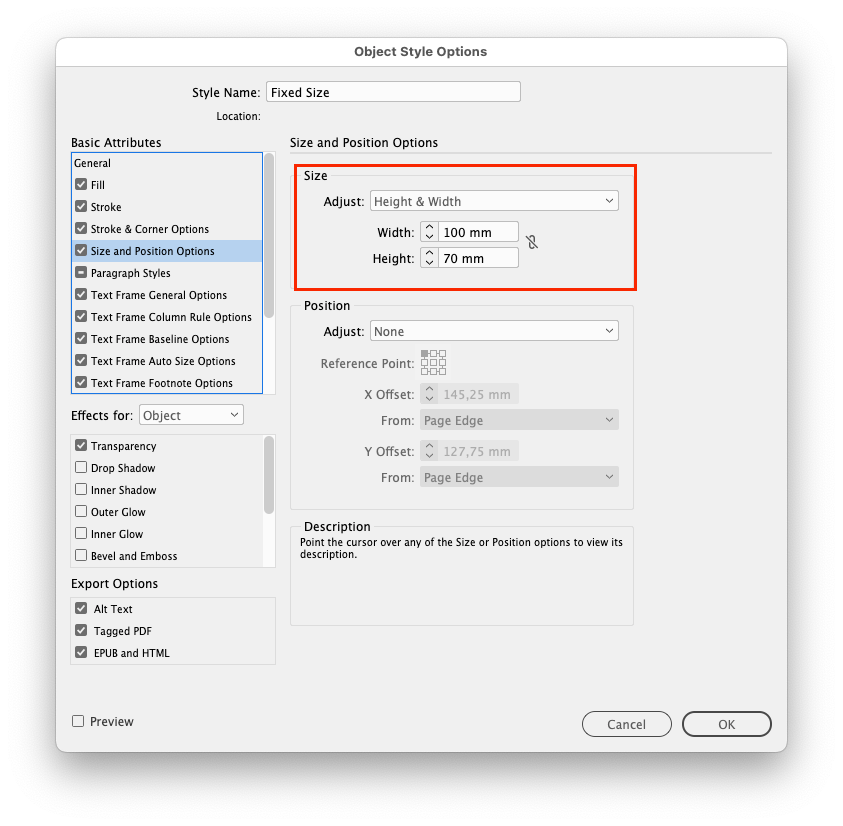Click the Basic Attributes list scrollbar
Image resolution: width=843 pixels, height=826 pixels.
pyautogui.click(x=269, y=236)
